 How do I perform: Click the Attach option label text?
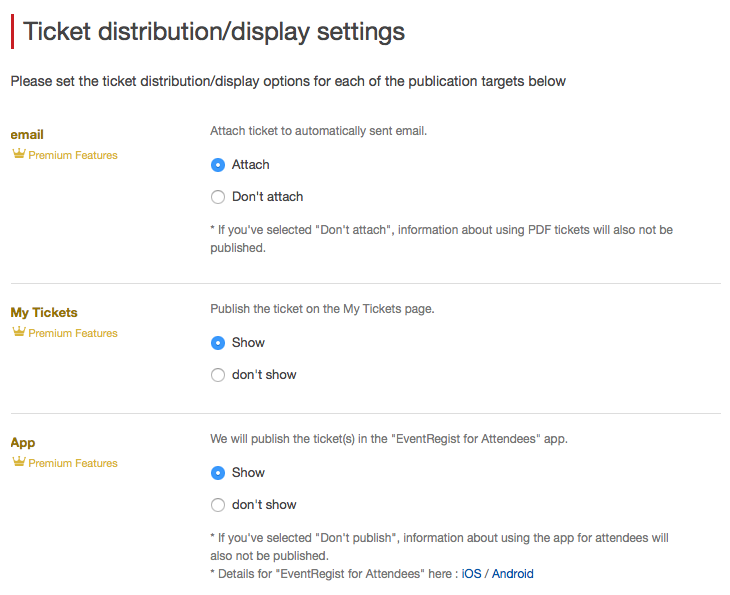[x=250, y=165]
